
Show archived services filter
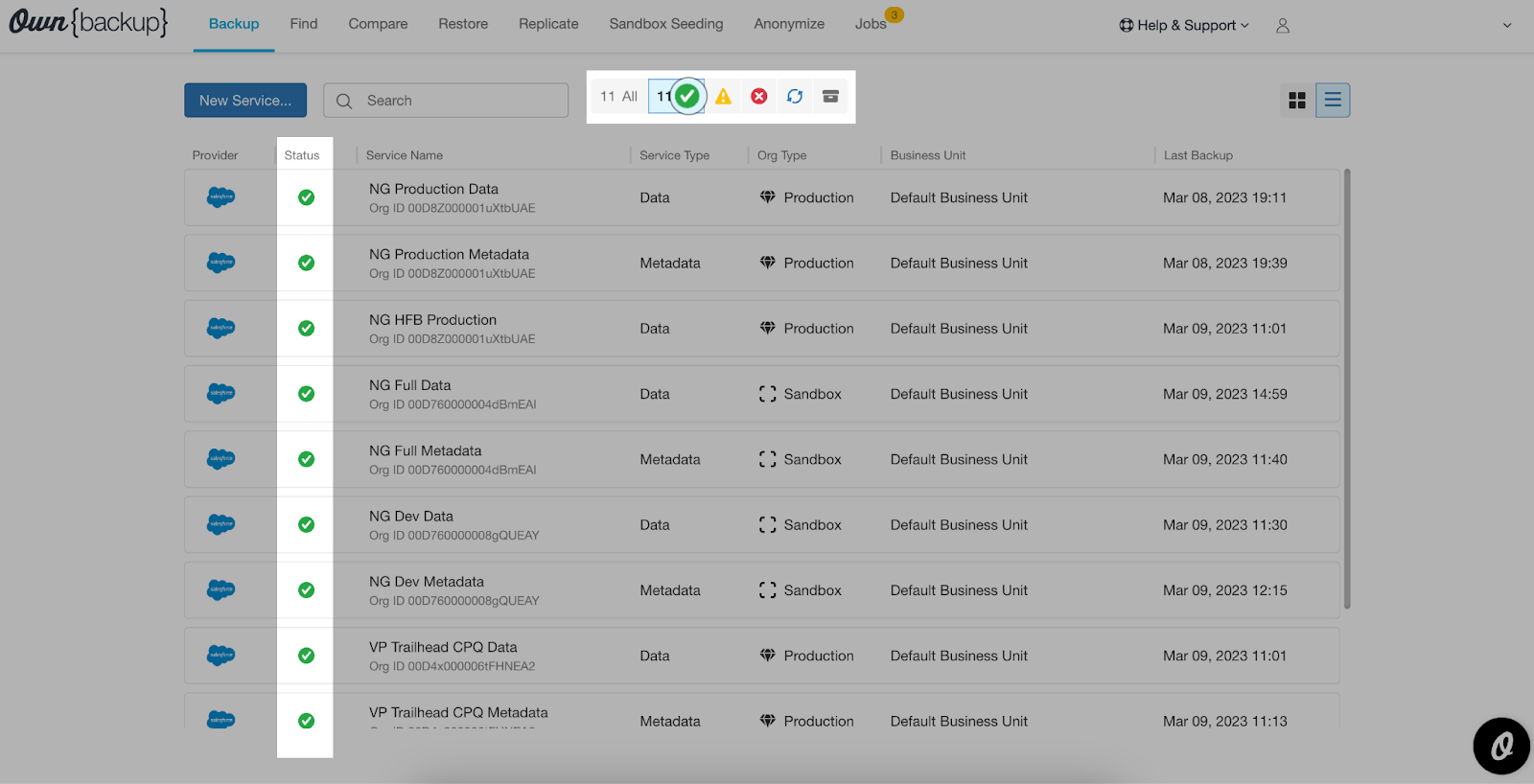point(830,97)
